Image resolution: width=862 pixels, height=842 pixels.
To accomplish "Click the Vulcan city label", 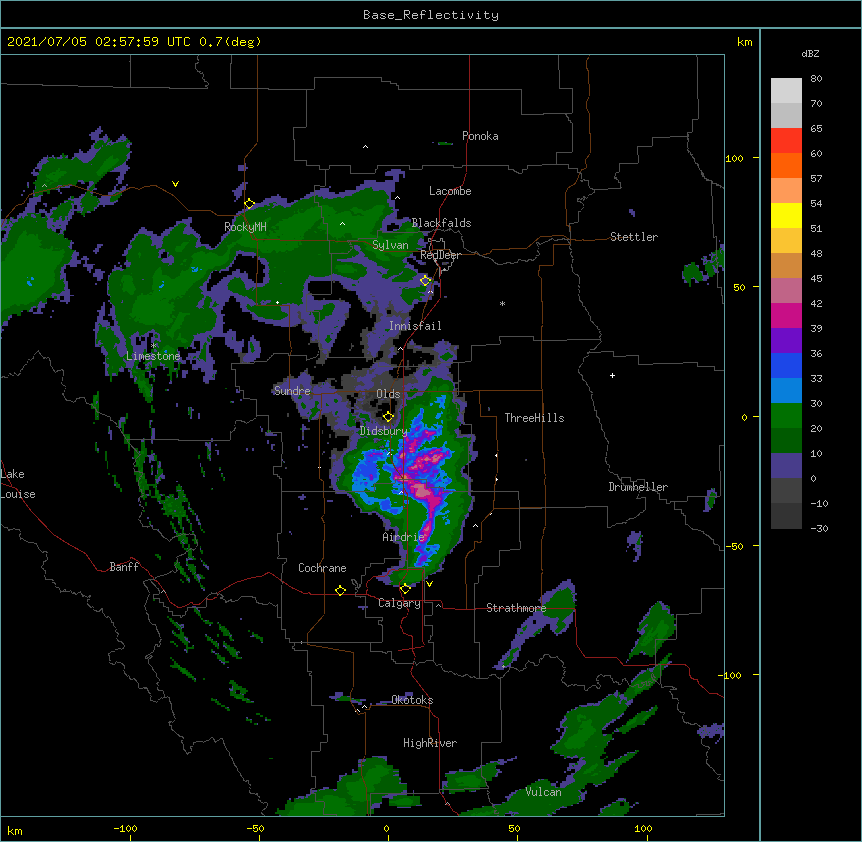I will pyautogui.click(x=543, y=792).
